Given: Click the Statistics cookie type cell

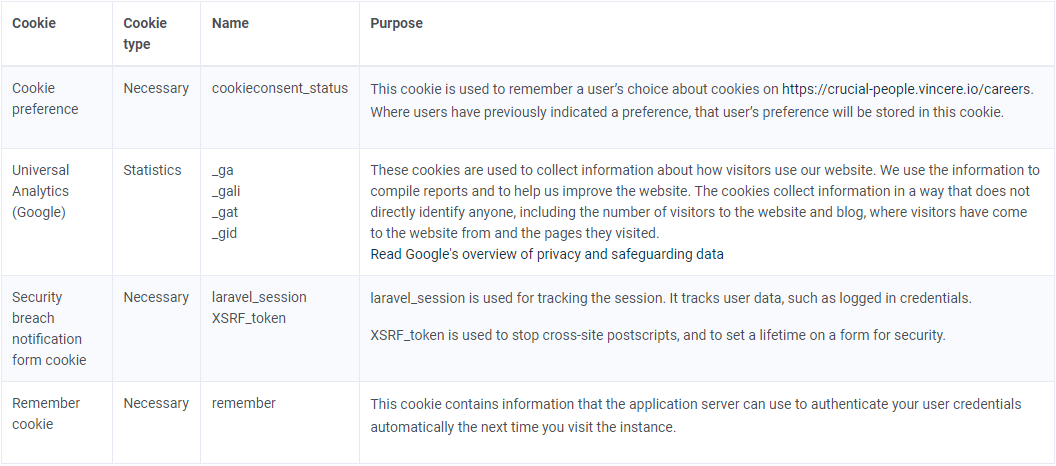Looking at the screenshot, I should point(152,170).
